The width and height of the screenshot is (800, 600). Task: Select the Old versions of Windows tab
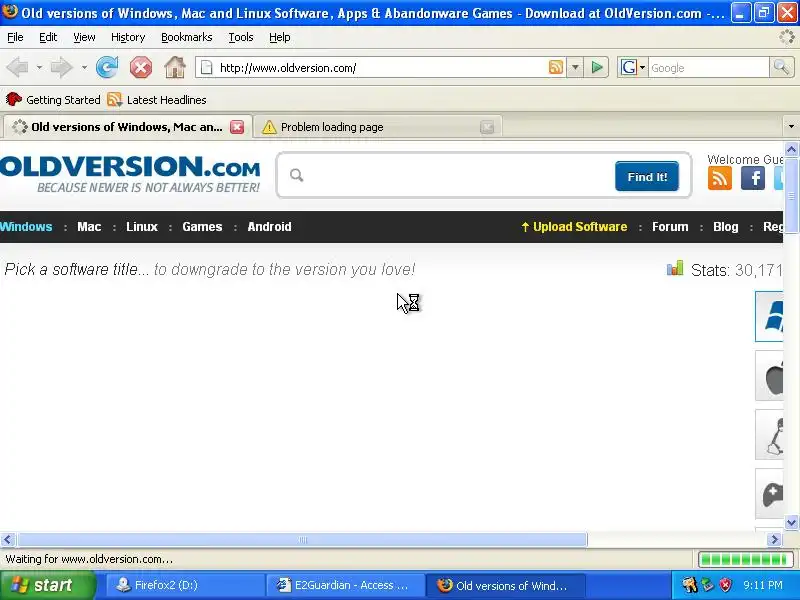[128, 127]
